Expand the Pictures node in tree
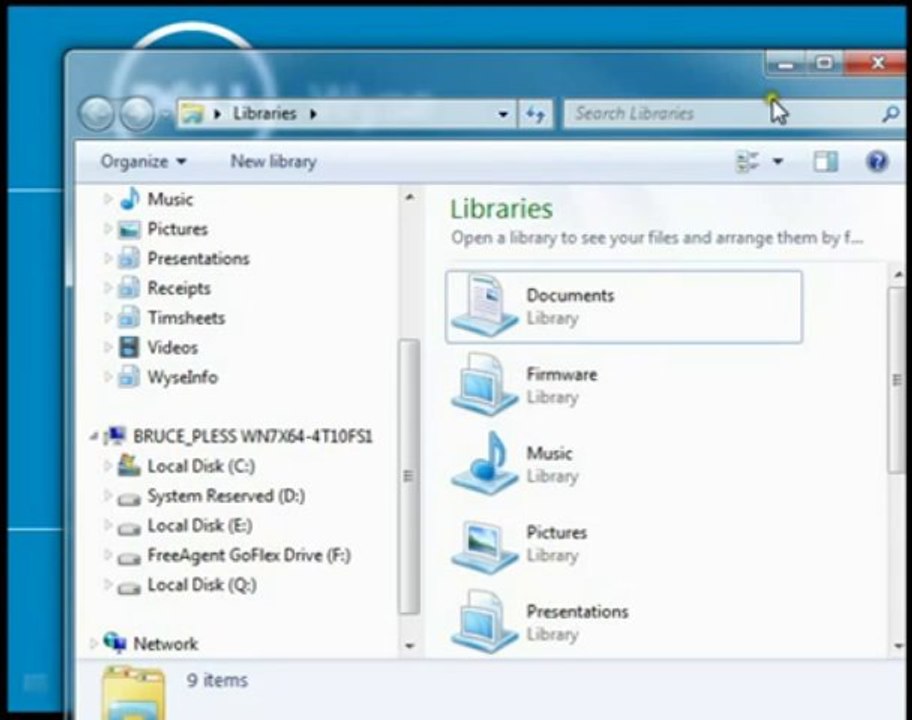 coord(108,228)
